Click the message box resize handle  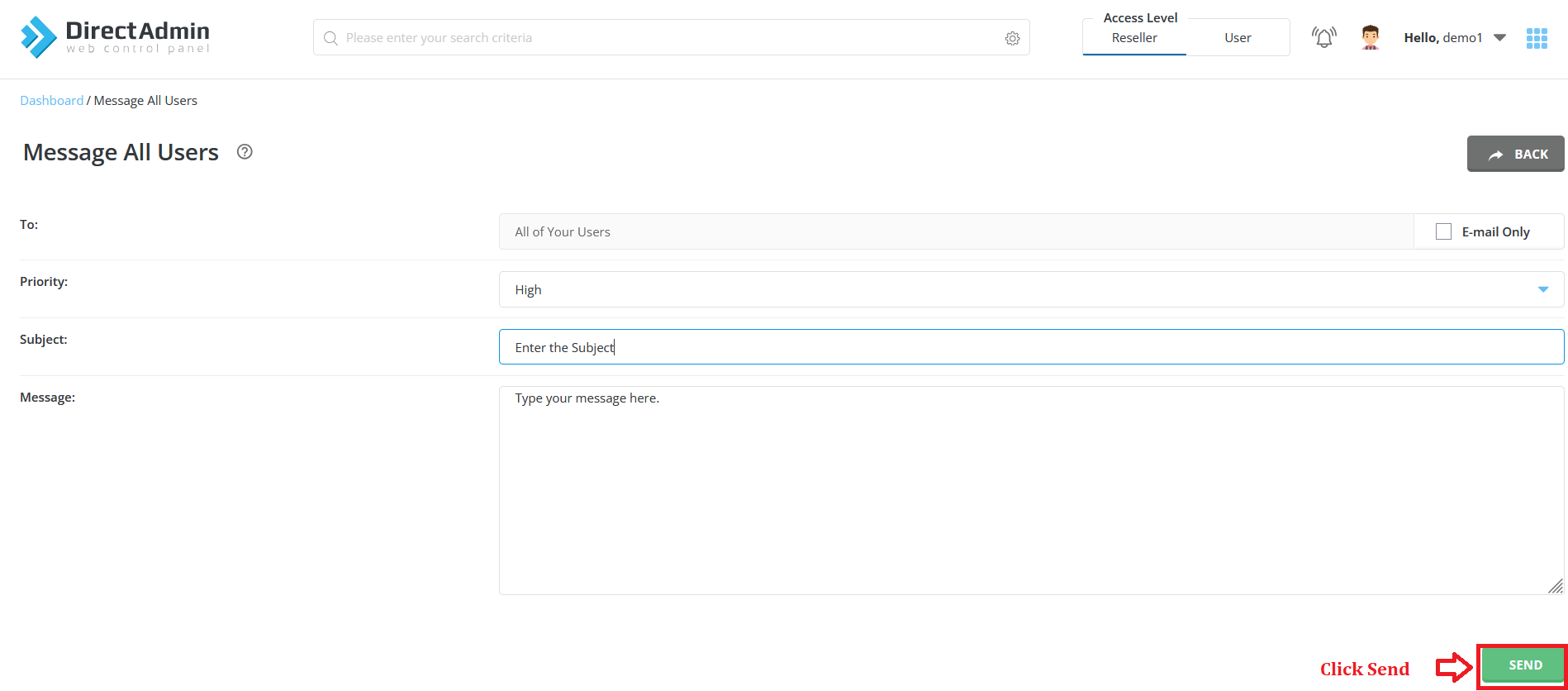click(x=1555, y=586)
